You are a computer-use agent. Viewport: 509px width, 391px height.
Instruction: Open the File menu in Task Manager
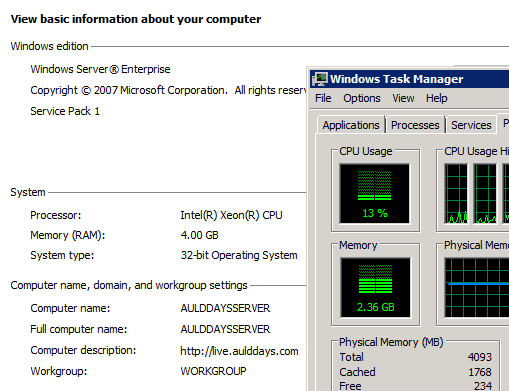pyautogui.click(x=323, y=98)
